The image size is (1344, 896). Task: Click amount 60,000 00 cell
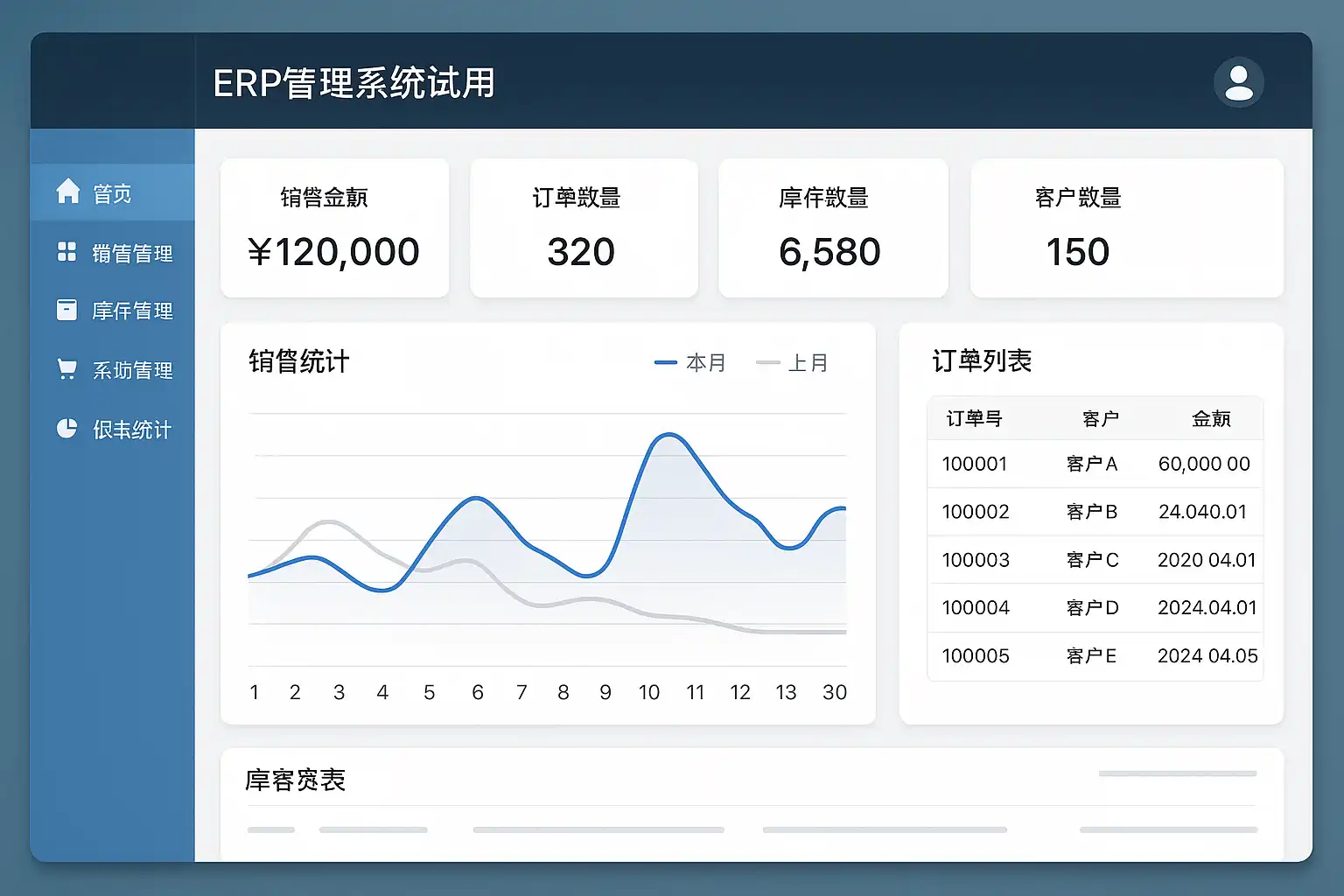pos(1204,464)
